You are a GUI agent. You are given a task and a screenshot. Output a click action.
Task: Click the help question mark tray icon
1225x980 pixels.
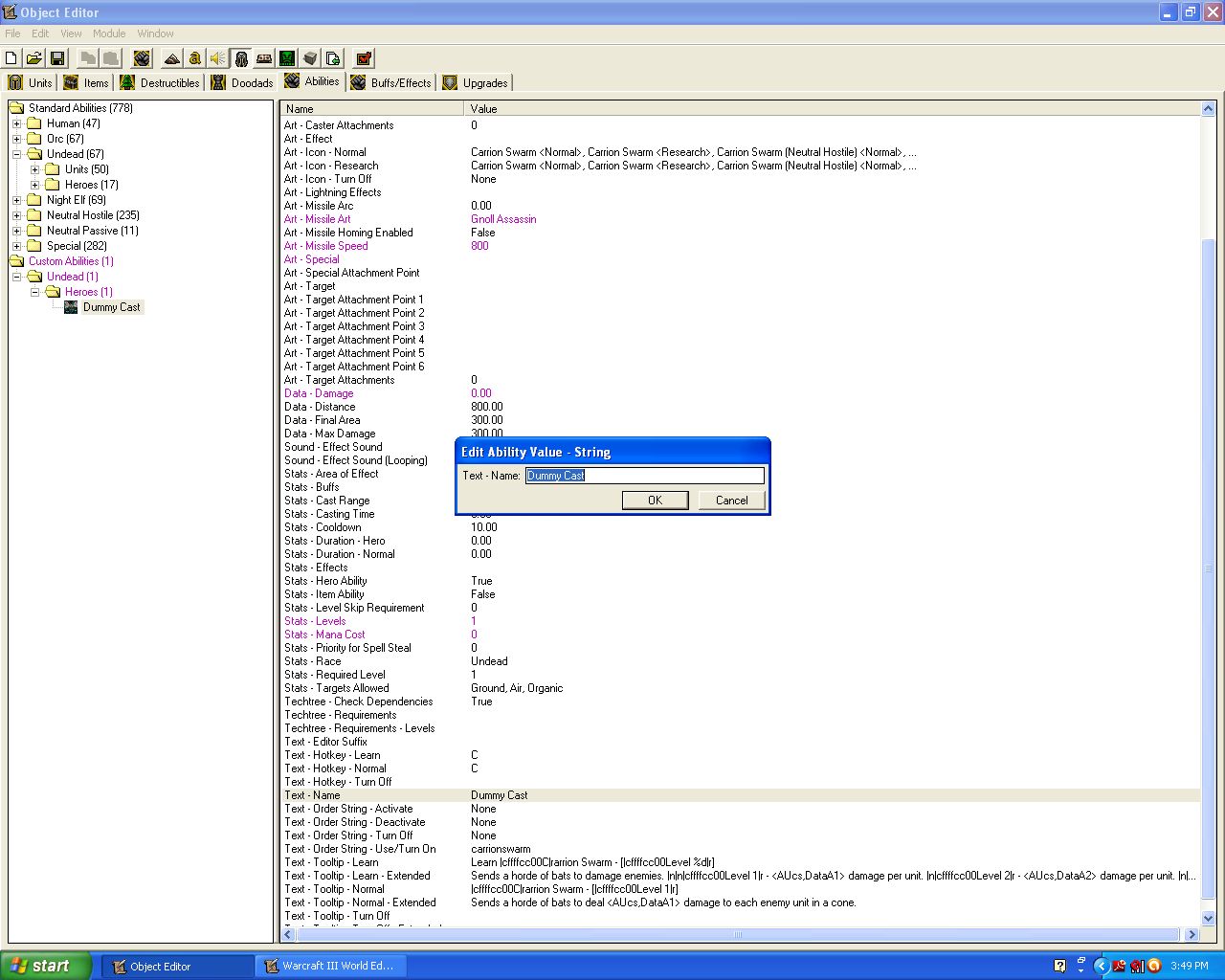tap(1059, 966)
